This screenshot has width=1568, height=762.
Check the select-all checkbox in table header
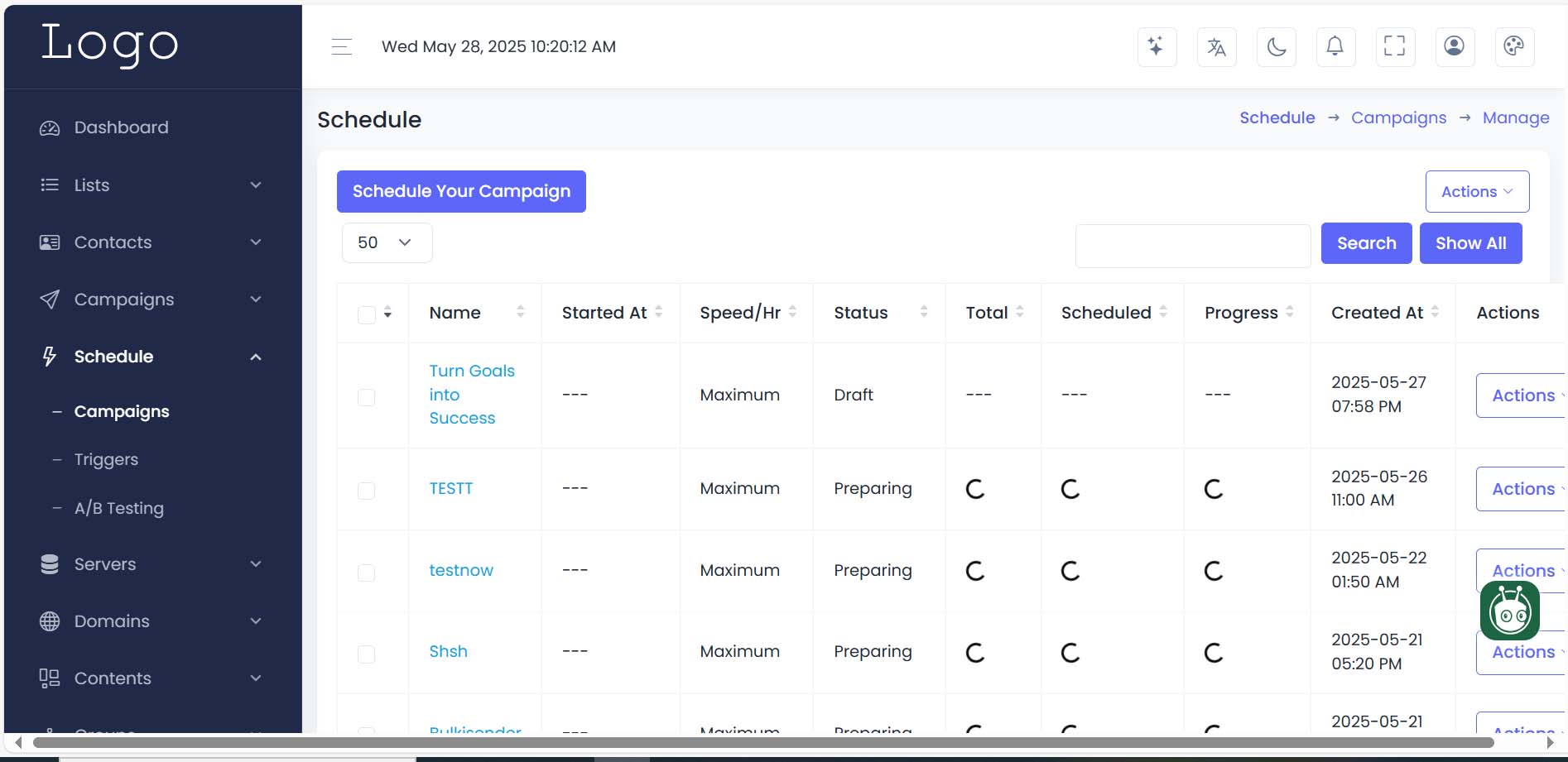point(366,314)
